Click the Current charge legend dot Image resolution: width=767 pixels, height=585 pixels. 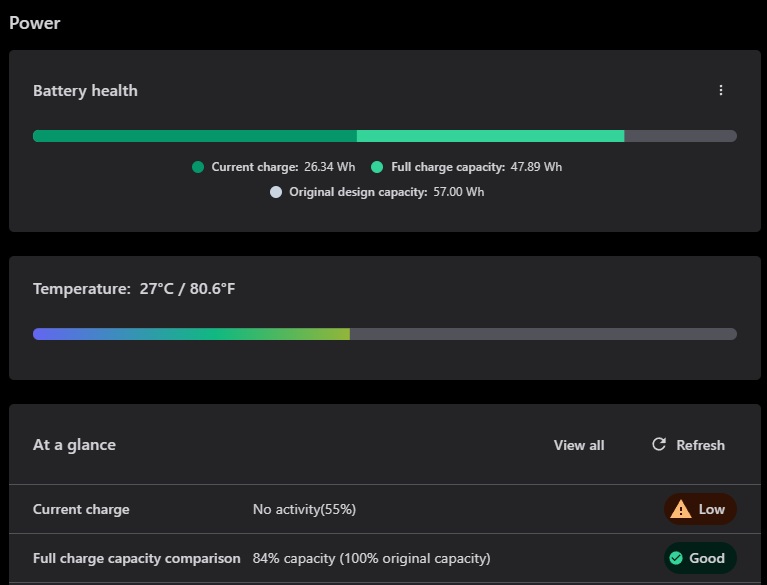tap(198, 167)
